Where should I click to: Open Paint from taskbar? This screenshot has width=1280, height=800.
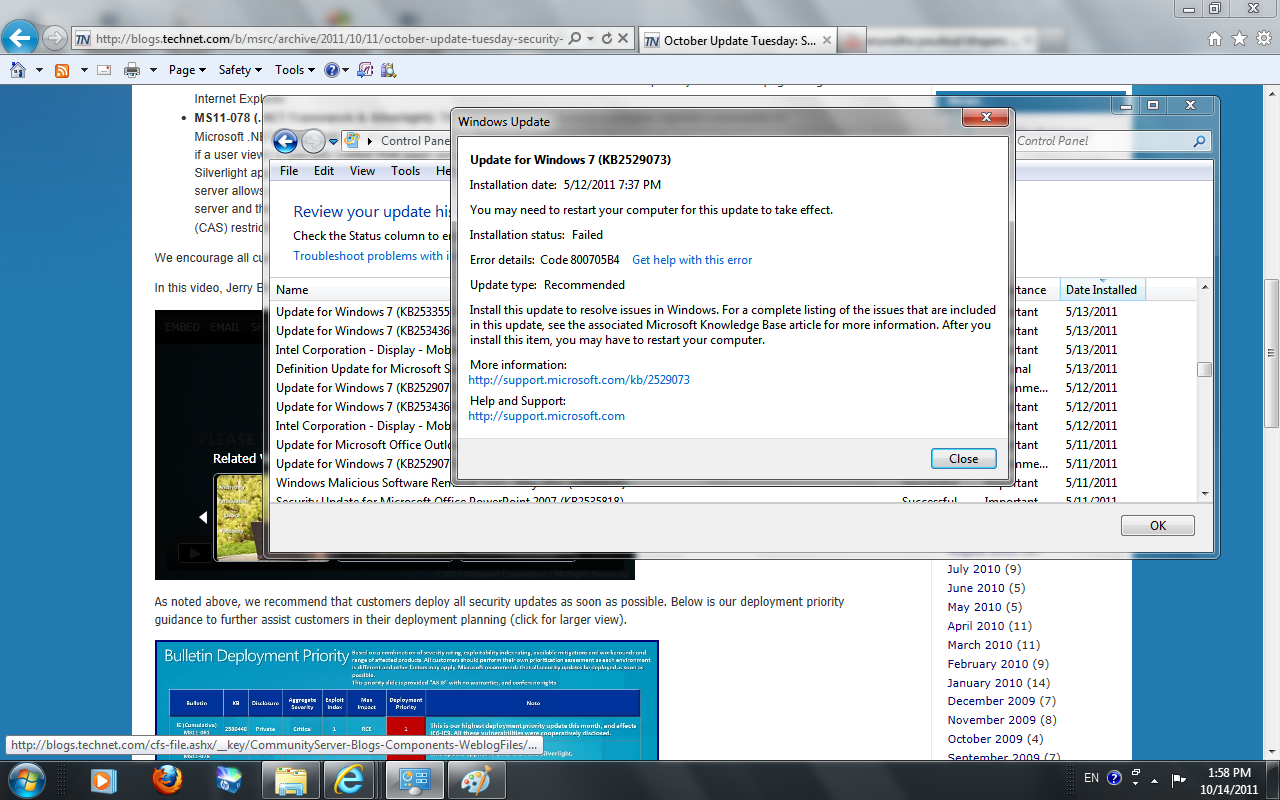coord(477,780)
